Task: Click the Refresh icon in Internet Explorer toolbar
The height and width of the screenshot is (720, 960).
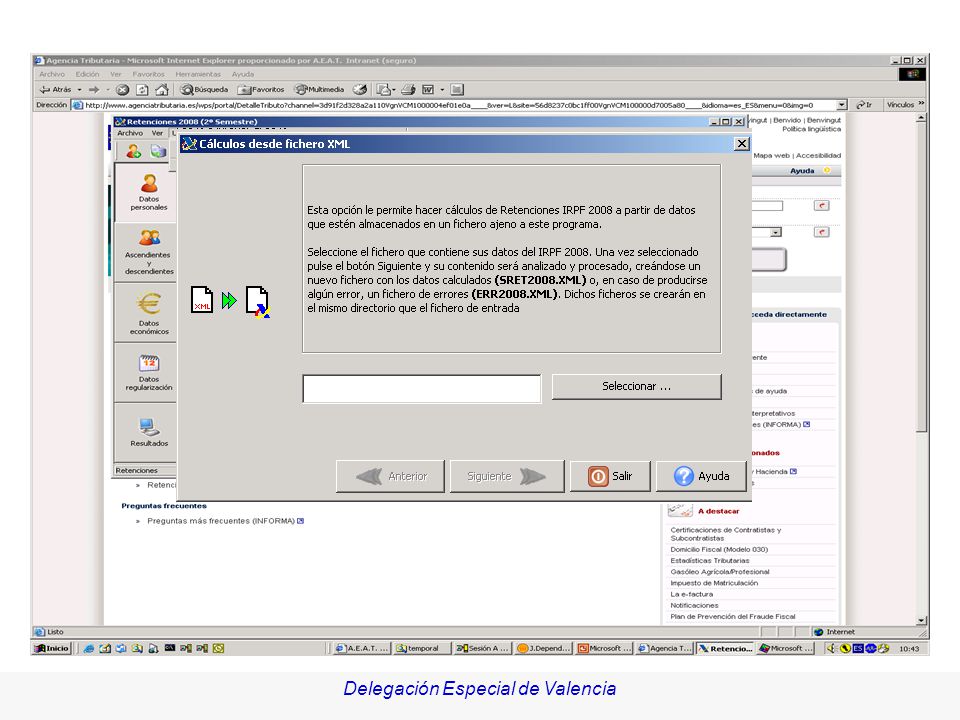Action: tap(142, 90)
